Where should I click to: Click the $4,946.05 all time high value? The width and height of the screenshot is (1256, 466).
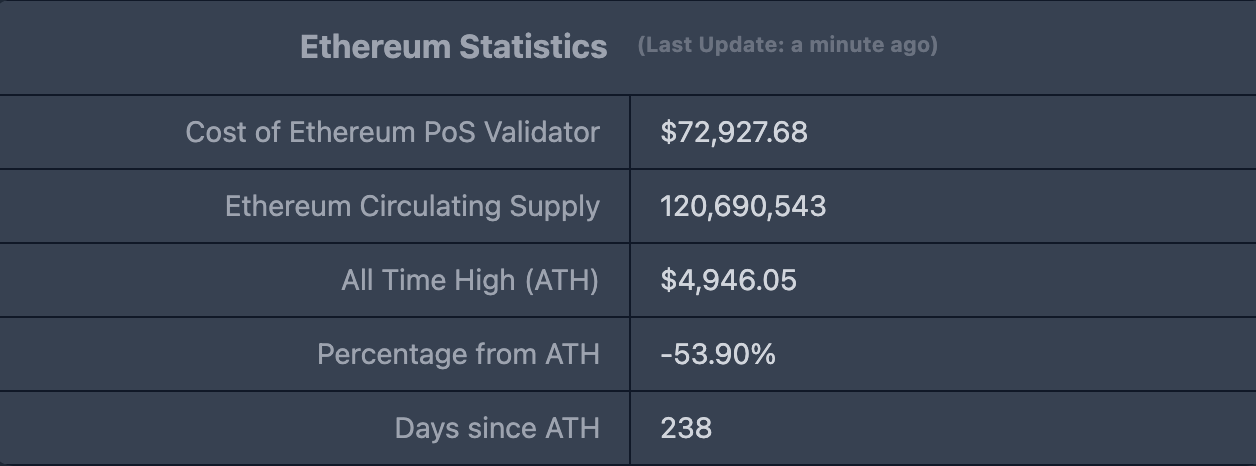coord(728,280)
